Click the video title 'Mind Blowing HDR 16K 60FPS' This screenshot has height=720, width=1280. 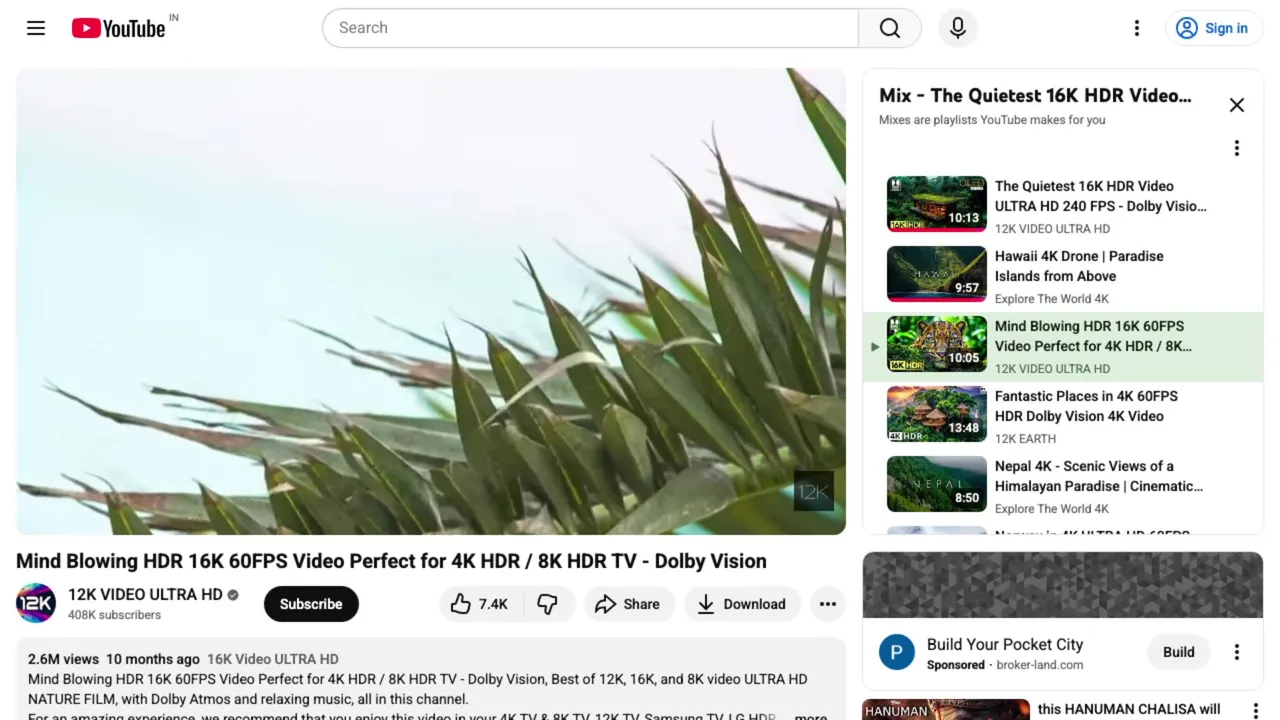coord(391,561)
